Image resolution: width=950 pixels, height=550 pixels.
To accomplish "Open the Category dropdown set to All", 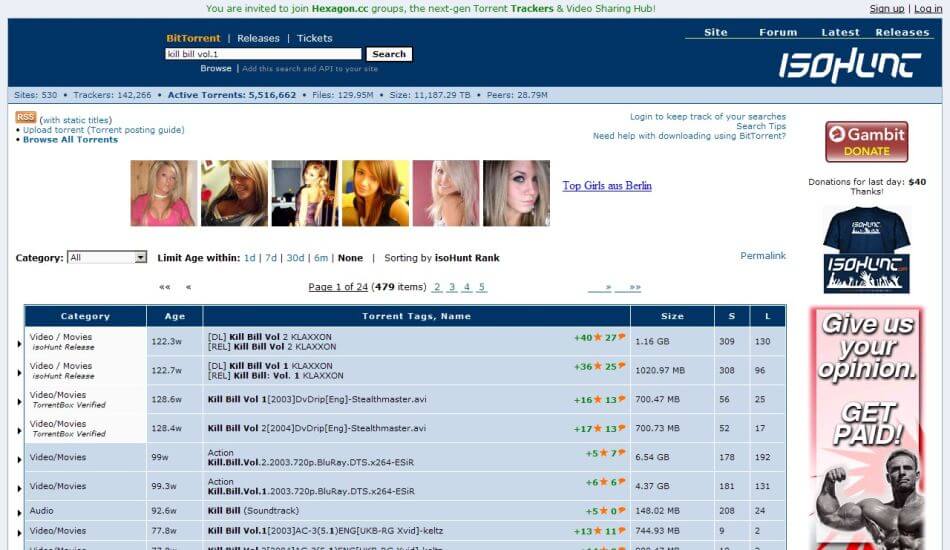I will (107, 258).
